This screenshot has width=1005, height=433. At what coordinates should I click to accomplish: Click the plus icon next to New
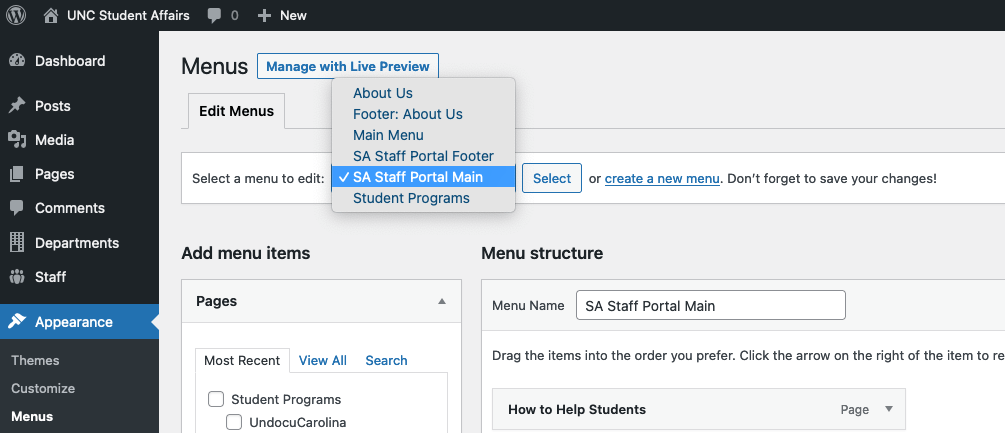264,15
